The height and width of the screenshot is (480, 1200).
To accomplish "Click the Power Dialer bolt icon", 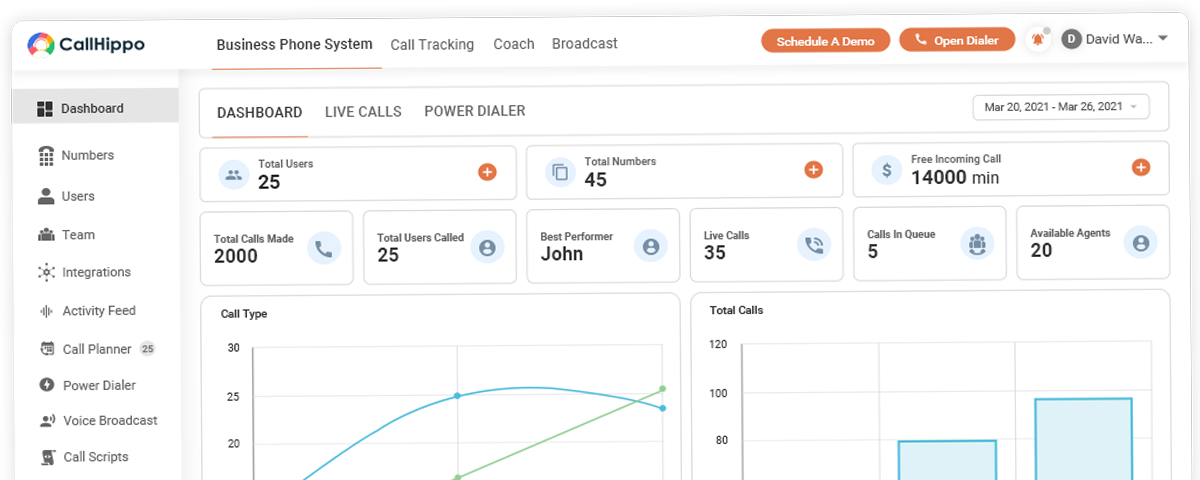I will coord(46,385).
